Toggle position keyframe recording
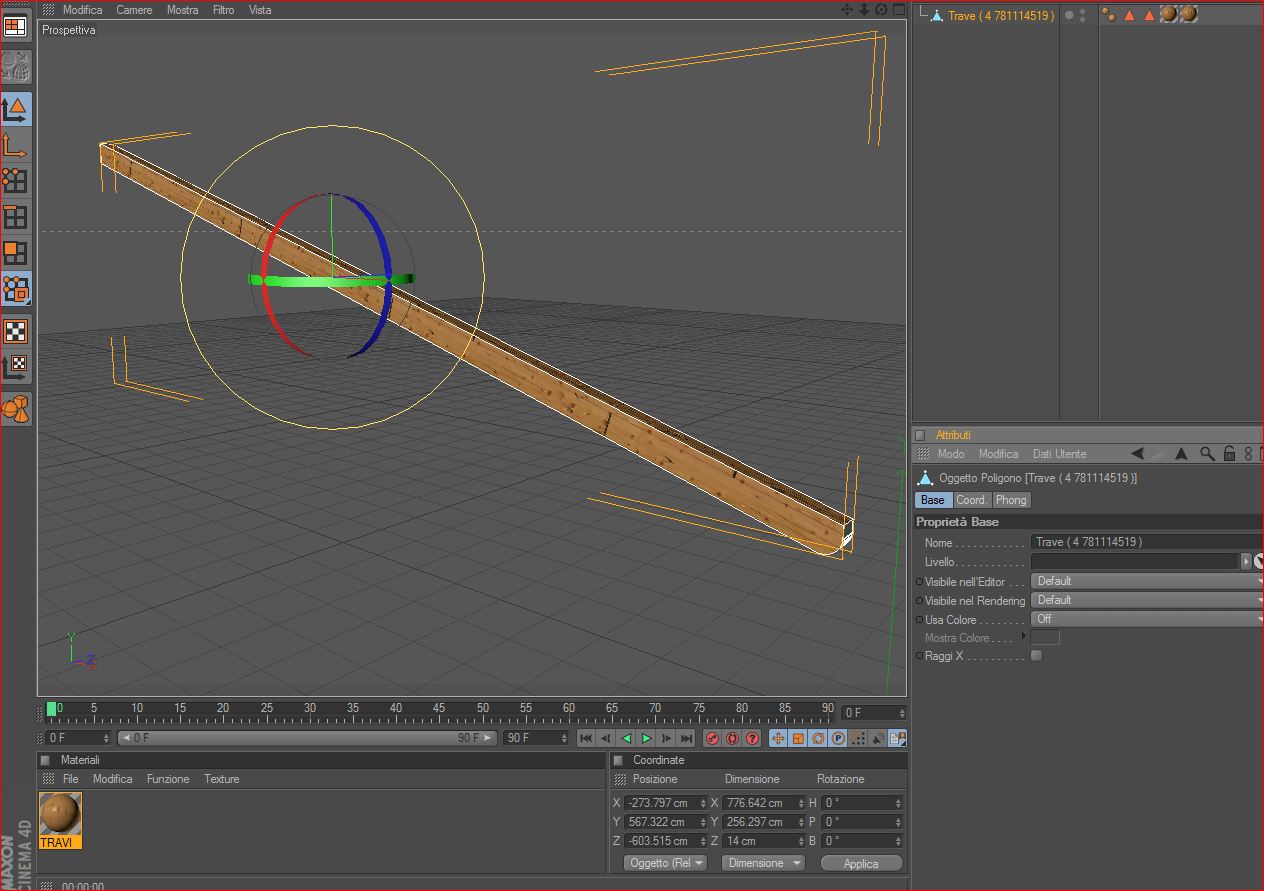The width and height of the screenshot is (1264, 891). [778, 738]
